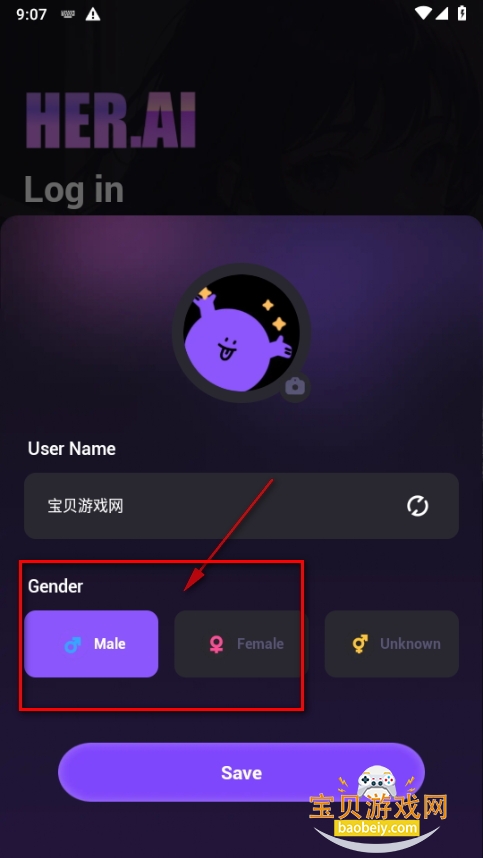Open the warning notification icon
Viewport: 483px width, 858px height.
tap(93, 14)
